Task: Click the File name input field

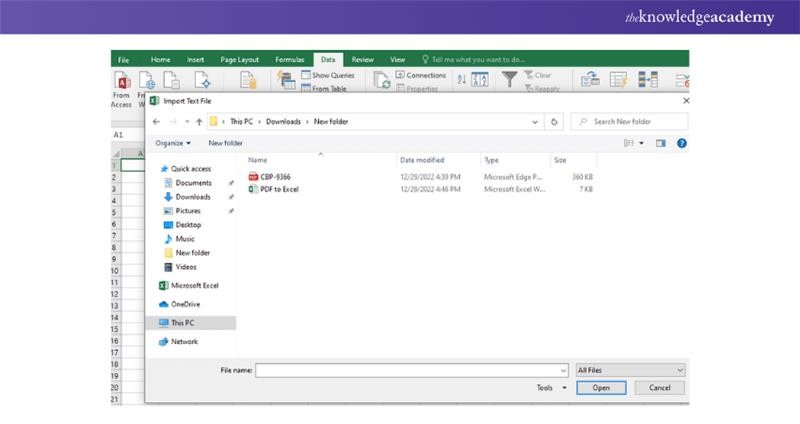Action: [410, 370]
